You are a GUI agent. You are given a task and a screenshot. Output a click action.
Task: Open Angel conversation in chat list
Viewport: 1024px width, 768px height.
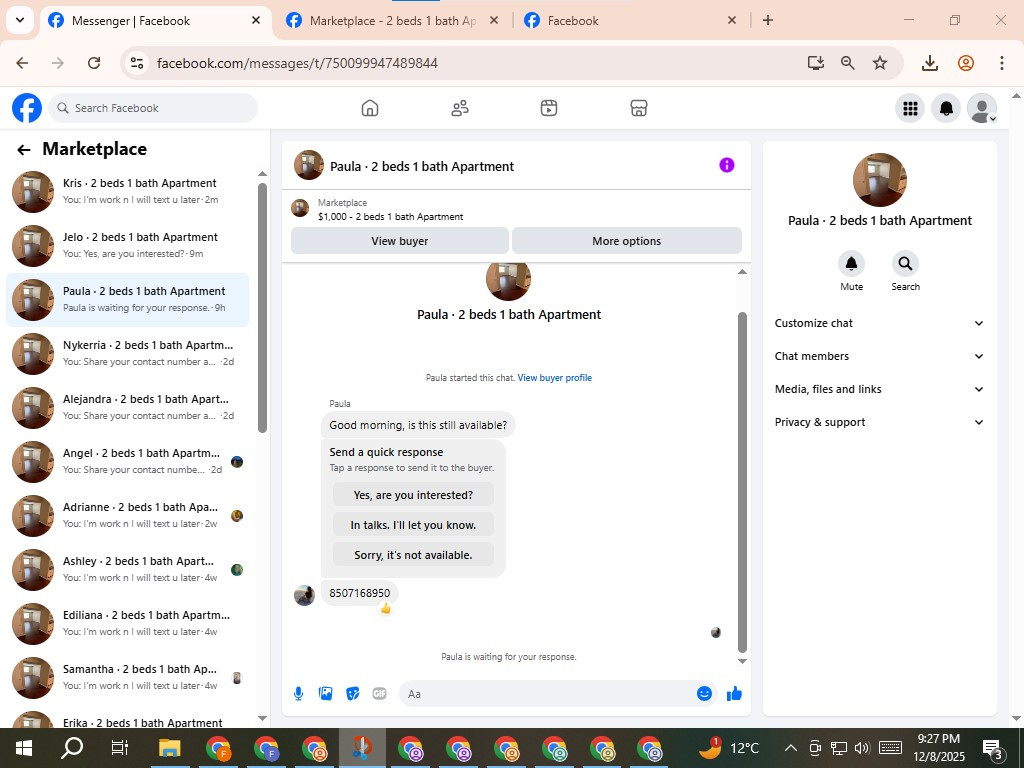[x=127, y=462]
